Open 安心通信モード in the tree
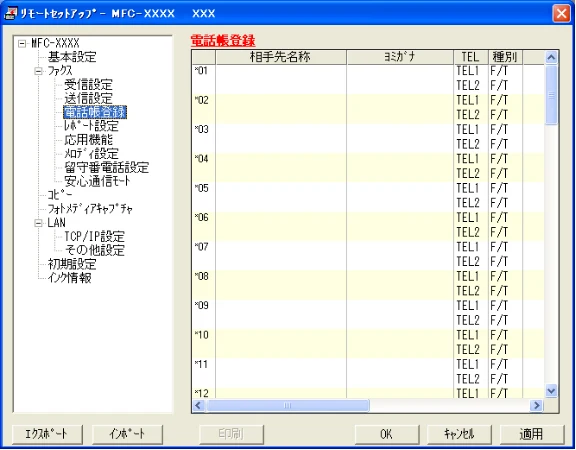576x450 pixels. tap(97, 181)
